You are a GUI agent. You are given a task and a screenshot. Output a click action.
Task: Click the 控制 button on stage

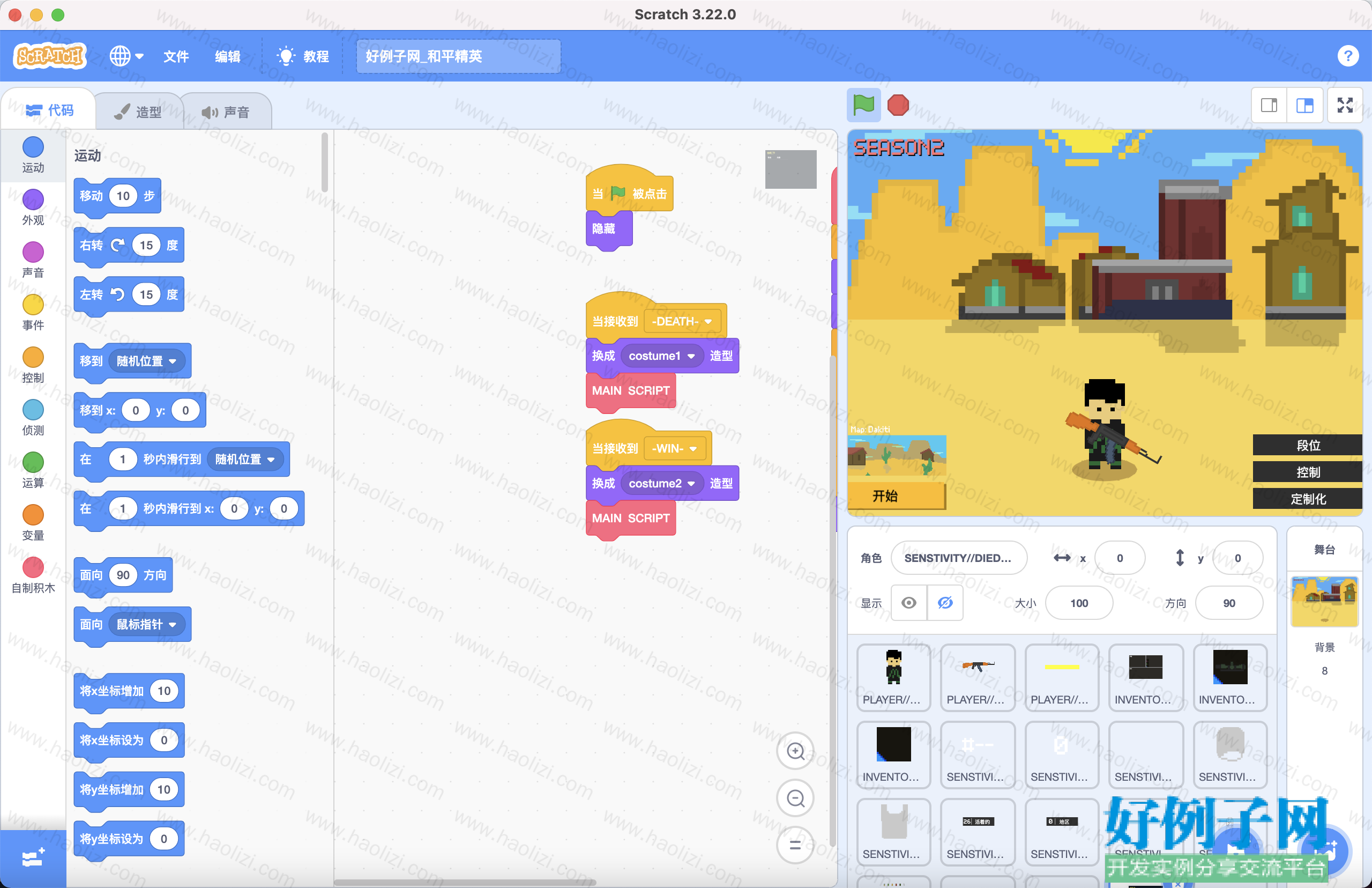pos(1307,472)
